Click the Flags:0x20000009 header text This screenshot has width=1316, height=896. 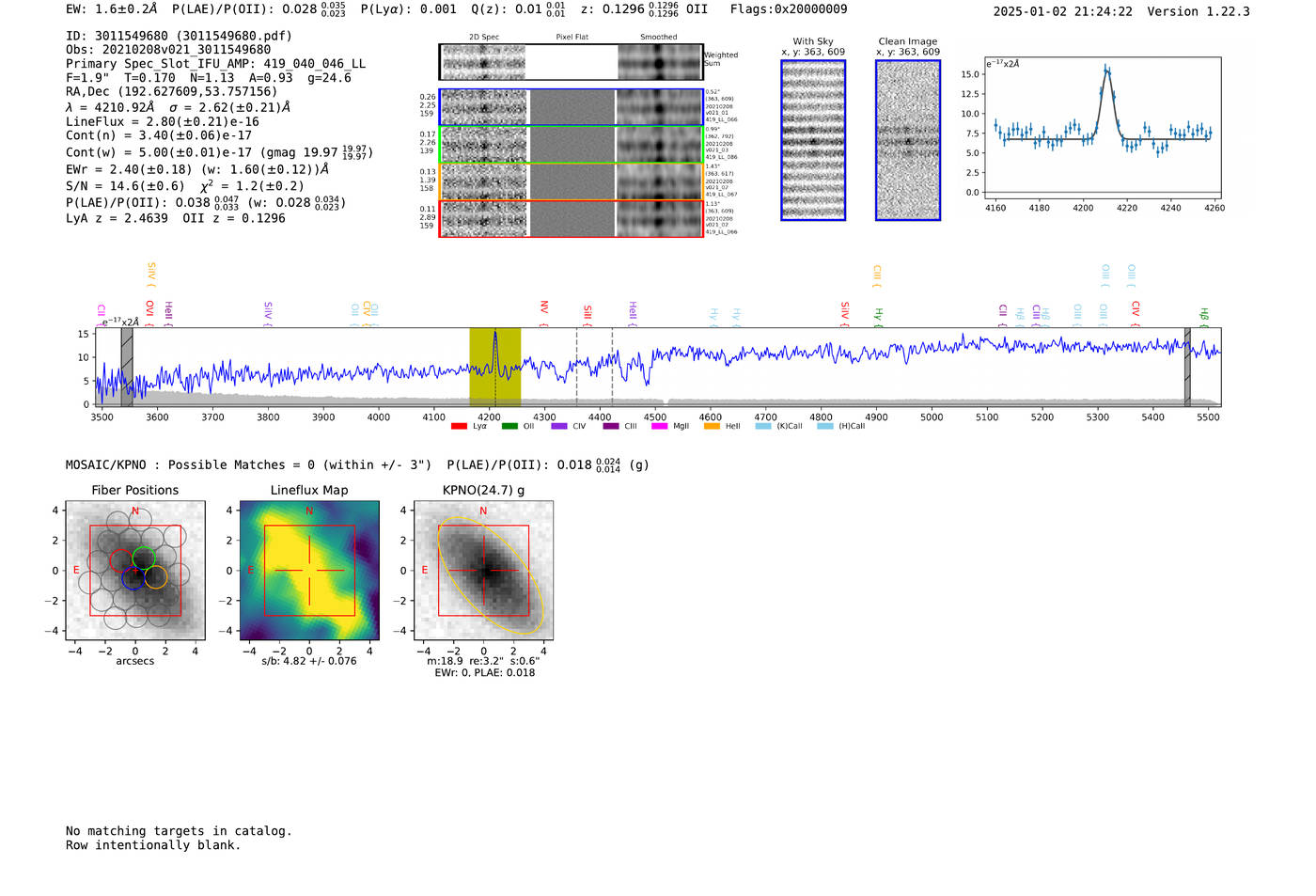coord(789,9)
